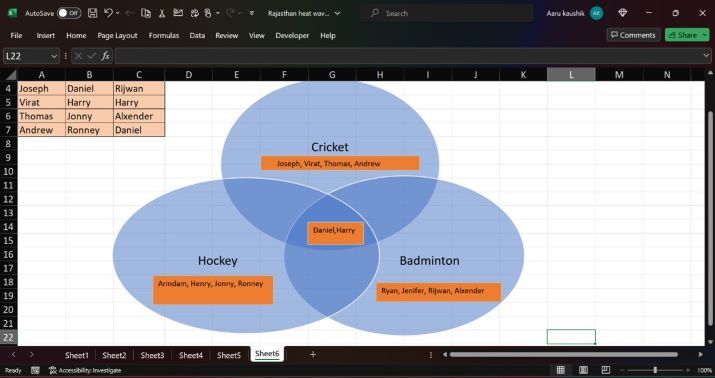Viewport: 715px width, 378px height.
Task: Click in the Search box
Action: 446,13
